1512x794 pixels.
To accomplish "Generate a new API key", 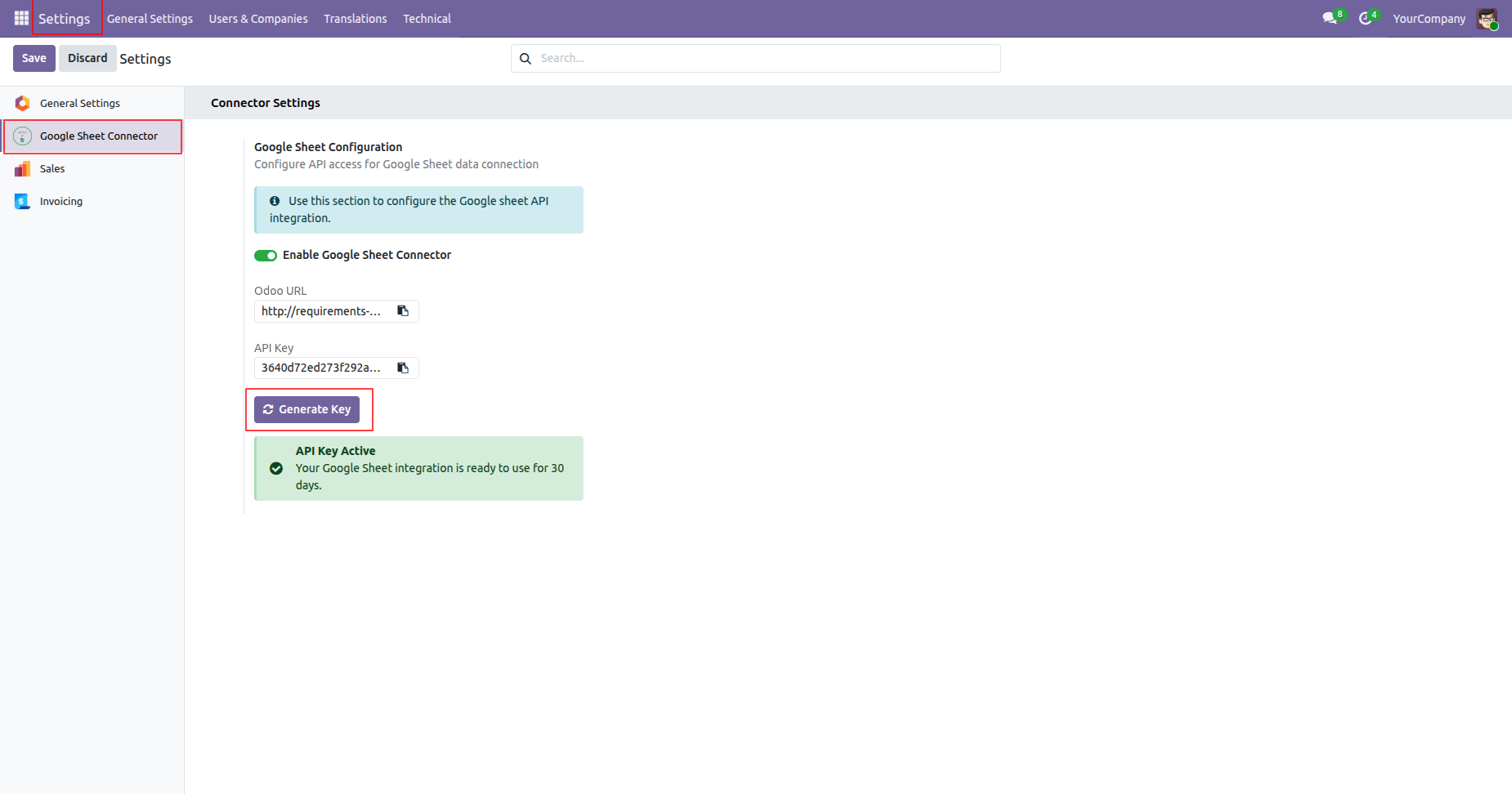I will click(306, 409).
